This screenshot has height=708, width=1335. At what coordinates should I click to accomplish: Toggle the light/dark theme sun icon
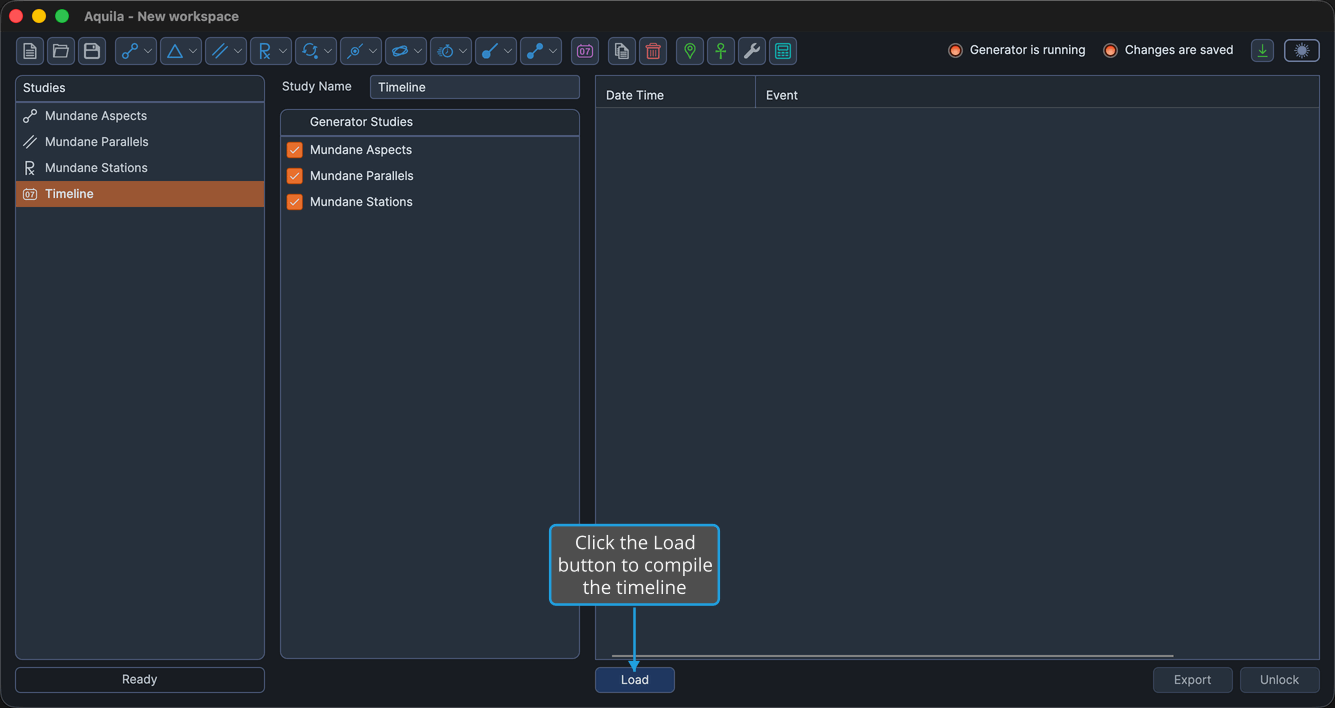1302,50
